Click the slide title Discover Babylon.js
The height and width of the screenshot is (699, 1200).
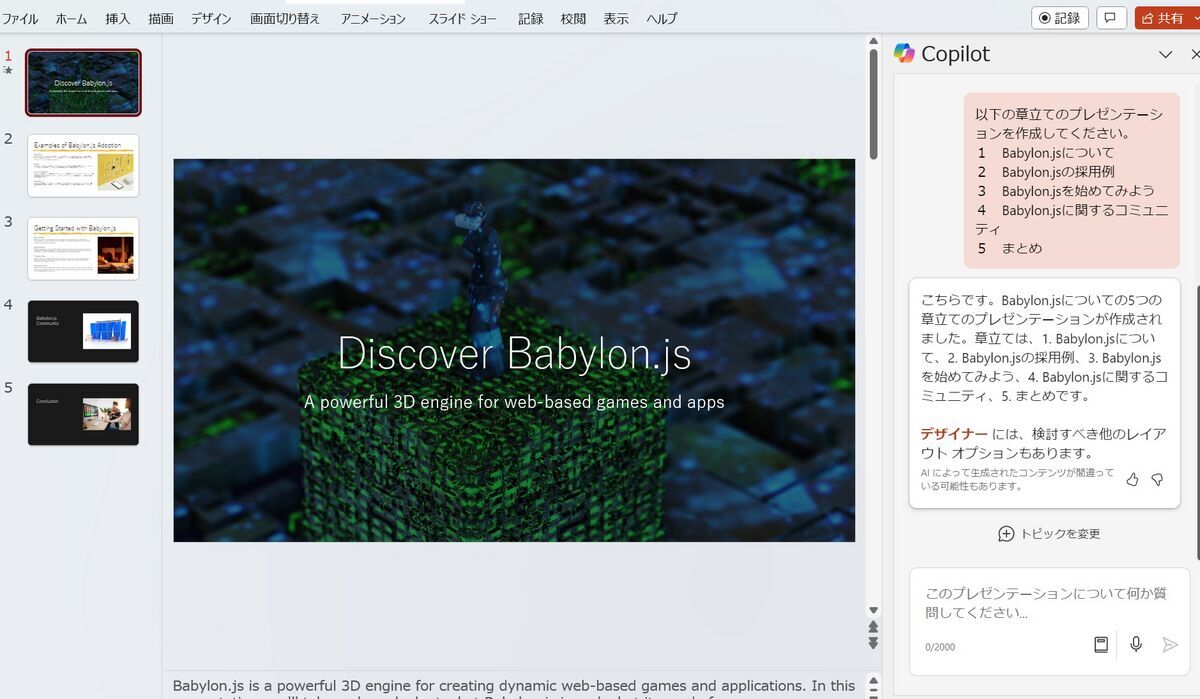tap(514, 353)
